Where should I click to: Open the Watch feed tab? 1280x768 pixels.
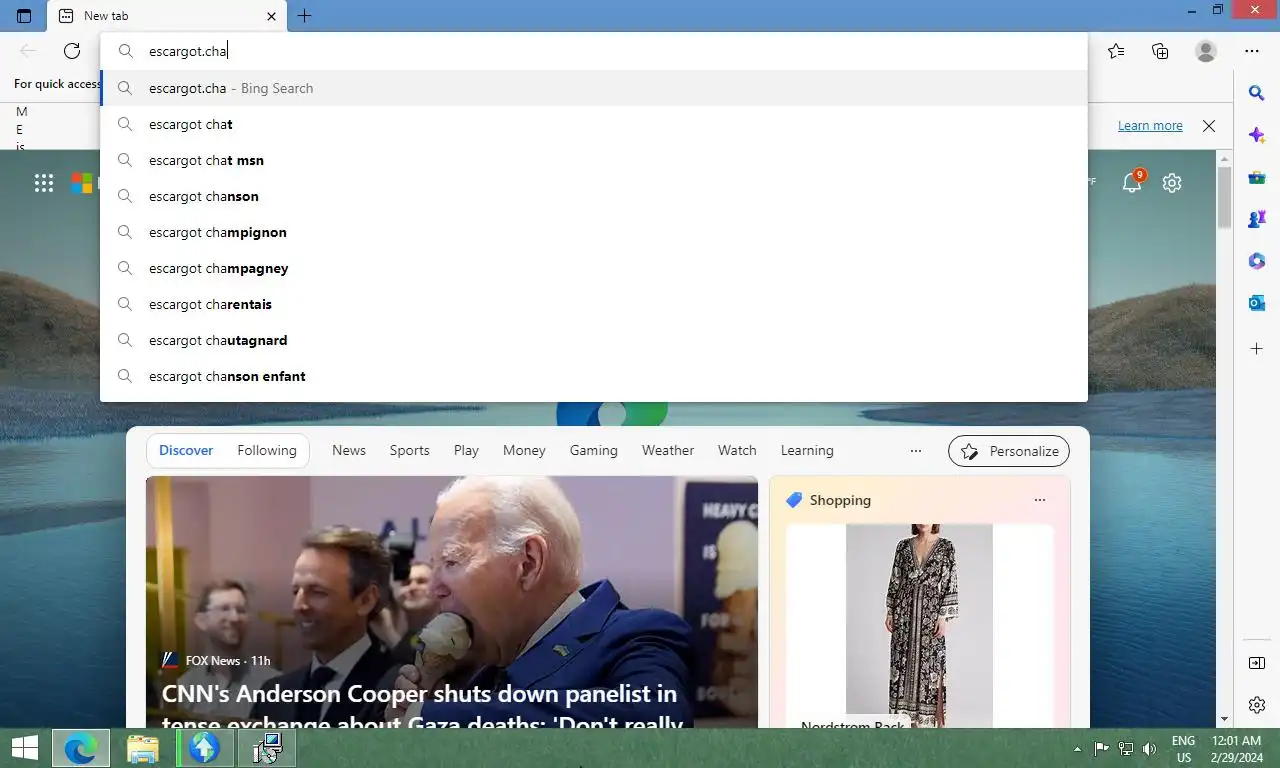tap(737, 451)
